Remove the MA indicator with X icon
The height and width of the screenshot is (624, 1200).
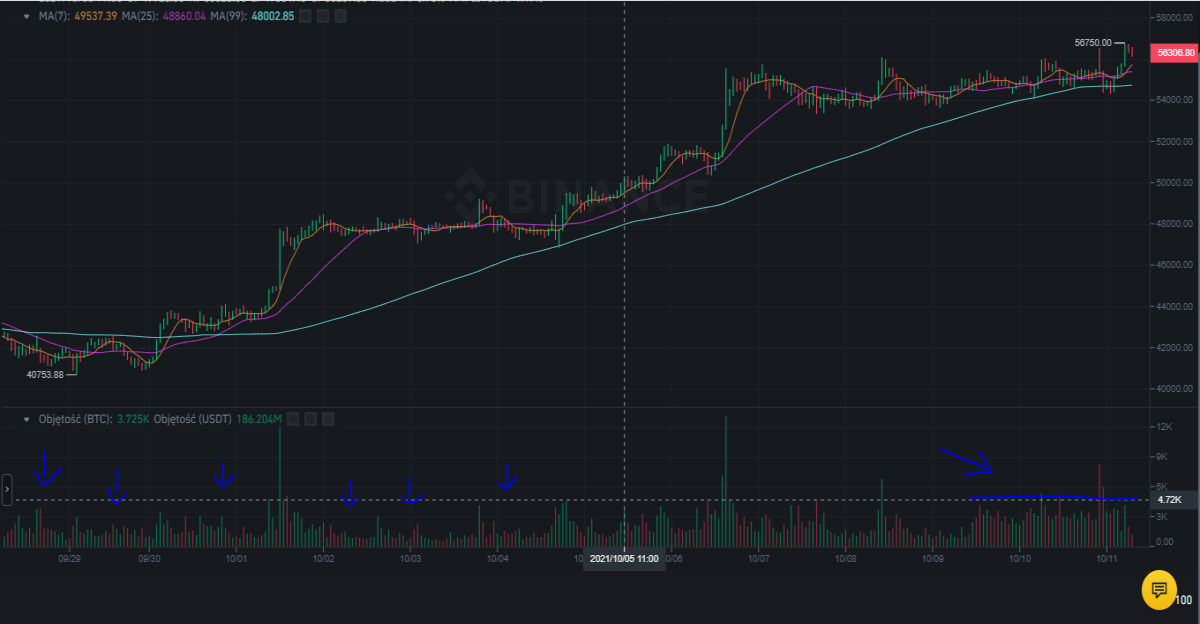click(x=340, y=16)
